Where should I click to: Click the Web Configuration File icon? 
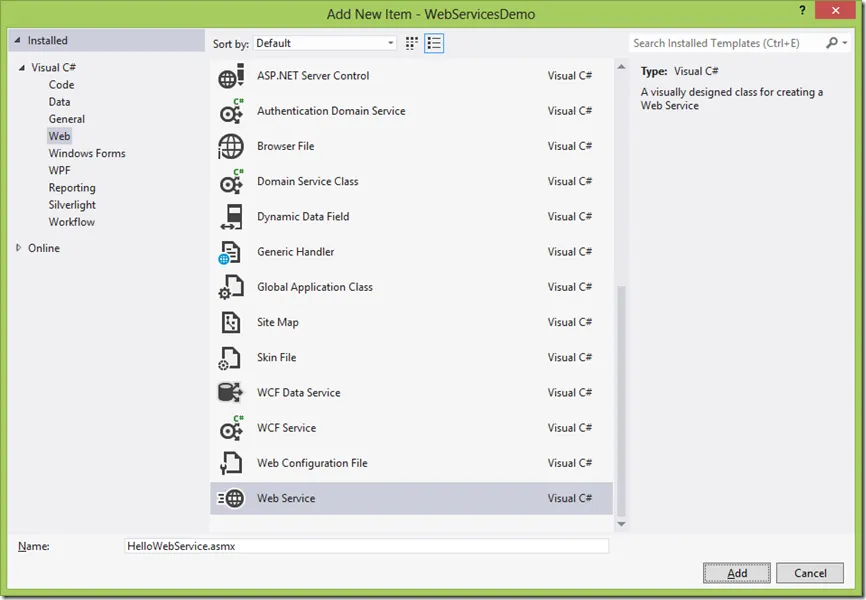(231, 464)
